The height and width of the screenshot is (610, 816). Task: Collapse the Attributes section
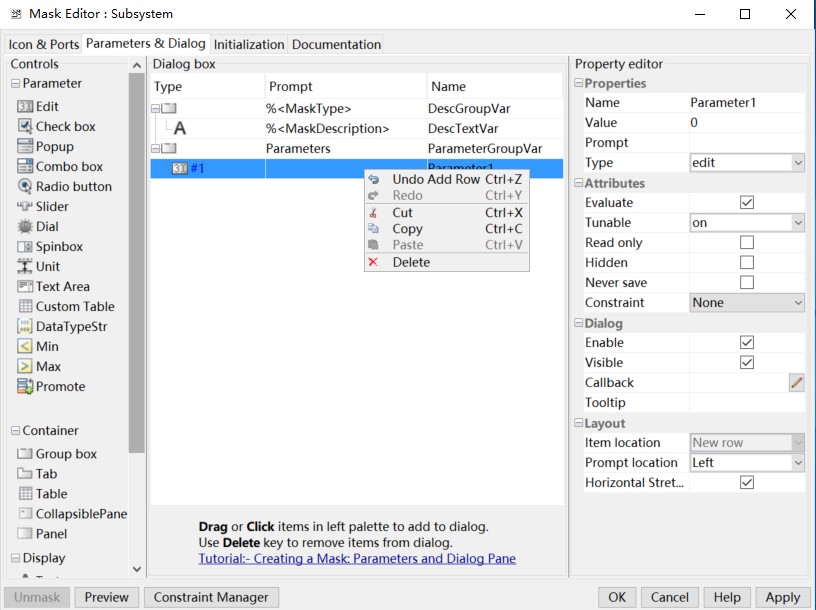point(578,183)
